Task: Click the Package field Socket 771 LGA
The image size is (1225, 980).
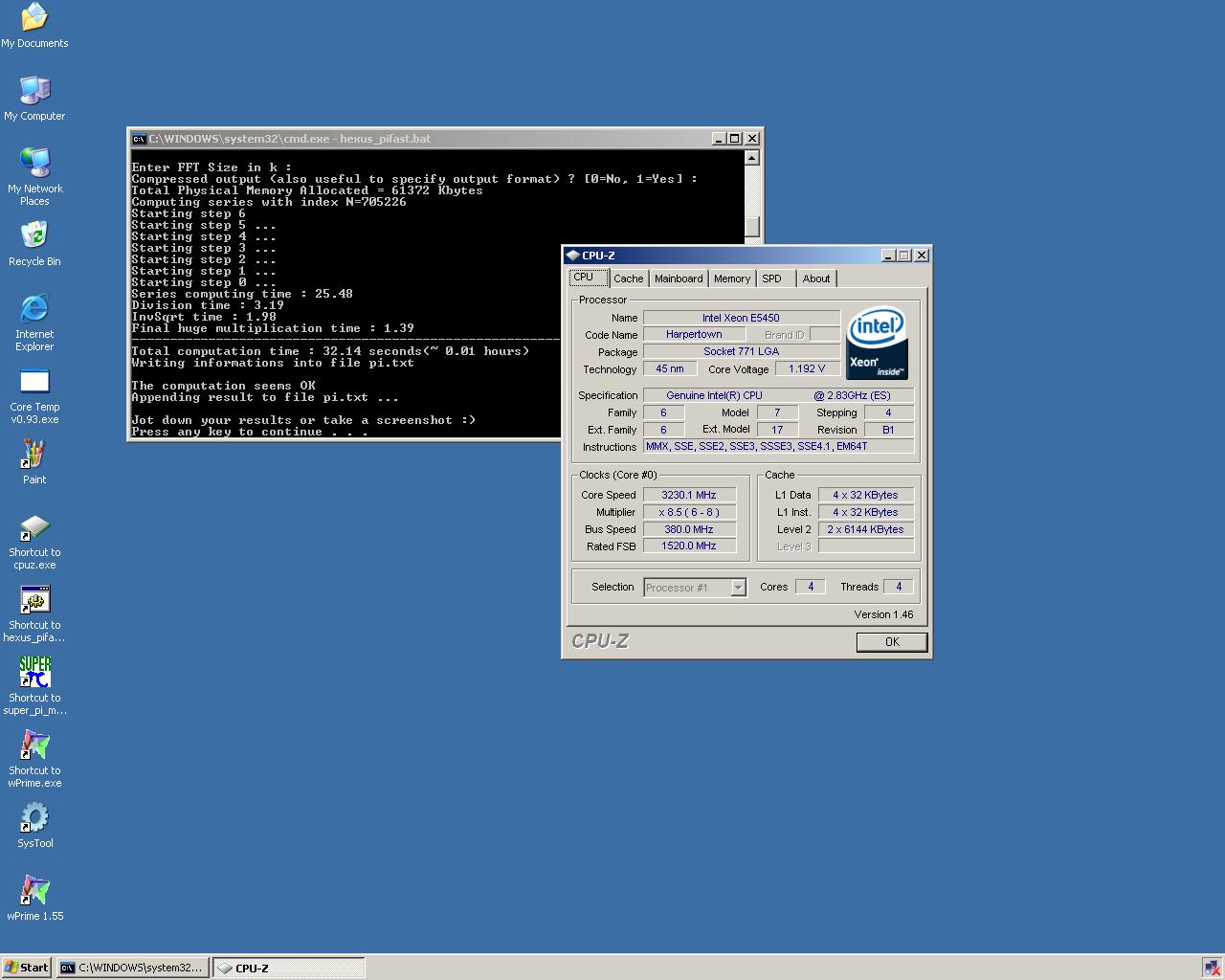Action: (742, 351)
